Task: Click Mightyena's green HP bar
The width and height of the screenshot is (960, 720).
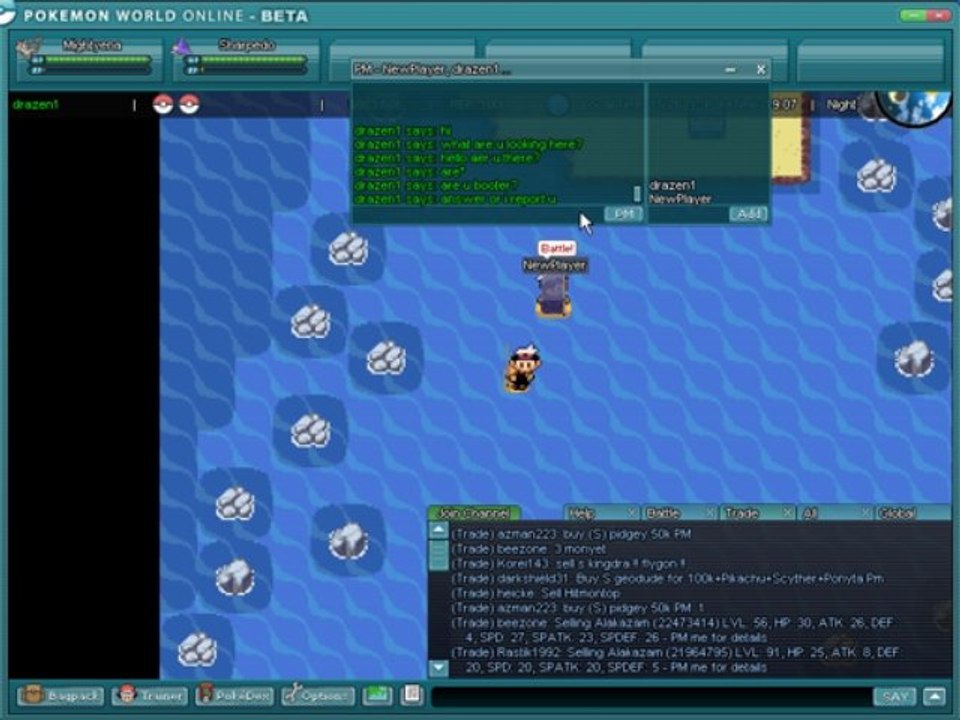Action: (97, 59)
